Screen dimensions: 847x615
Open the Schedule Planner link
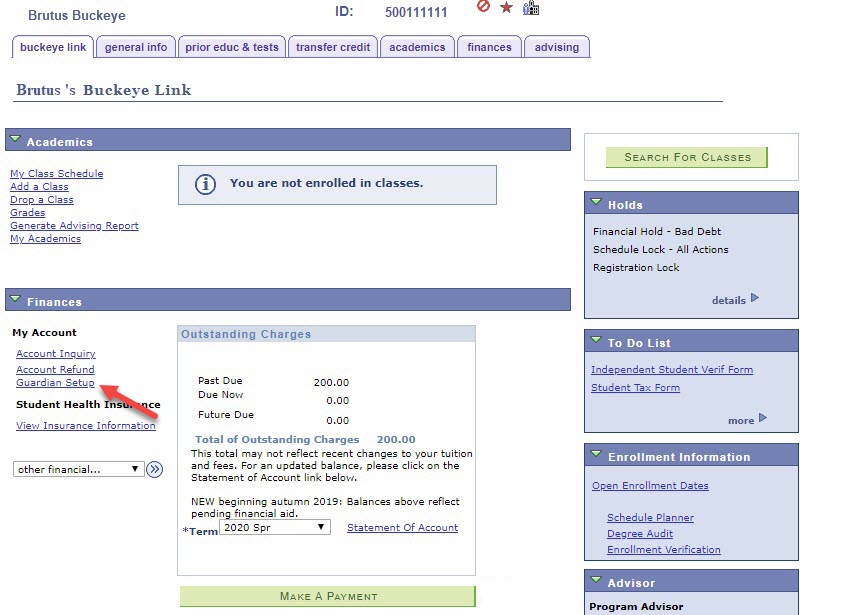click(x=650, y=517)
